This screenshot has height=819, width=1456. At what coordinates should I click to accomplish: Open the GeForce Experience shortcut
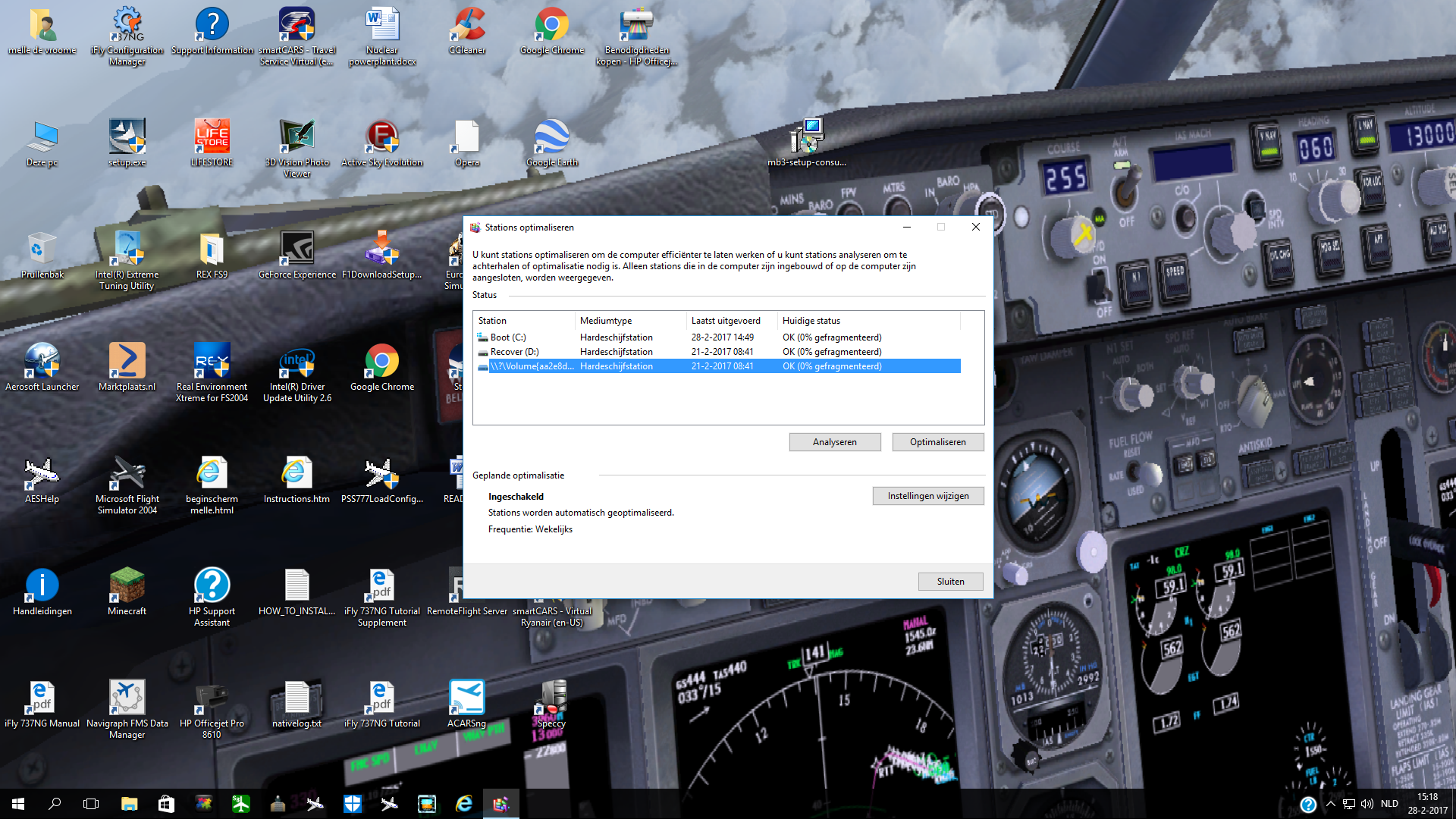[297, 255]
